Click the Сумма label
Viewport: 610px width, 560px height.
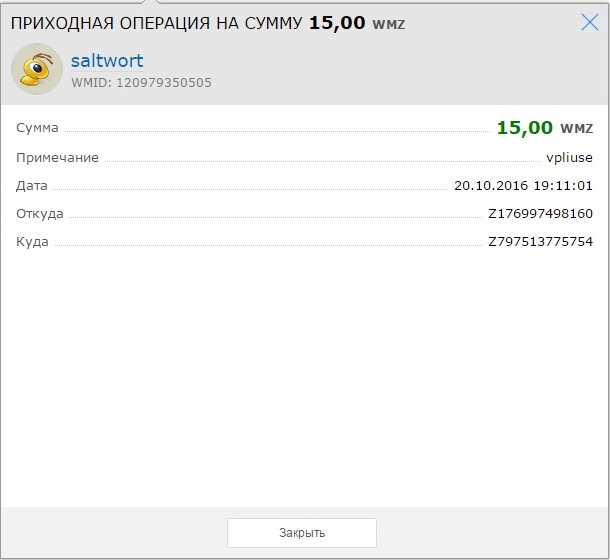(x=37, y=128)
